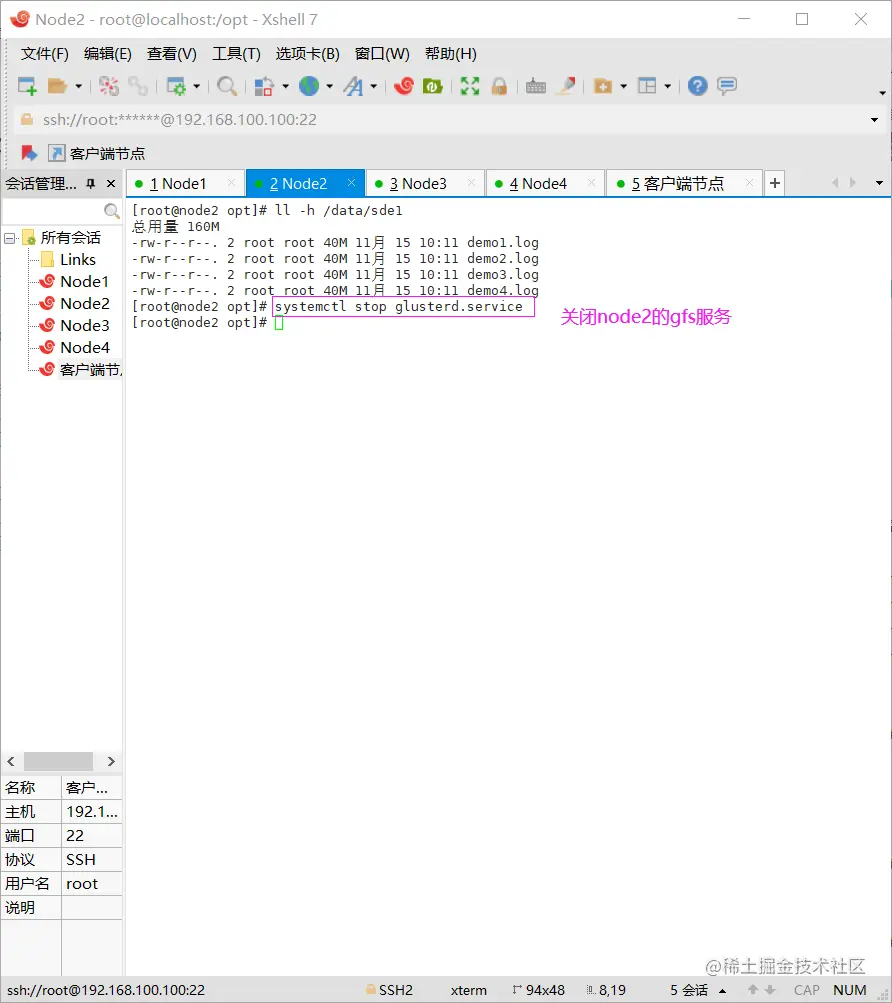Open the layout panel icon

click(x=647, y=86)
